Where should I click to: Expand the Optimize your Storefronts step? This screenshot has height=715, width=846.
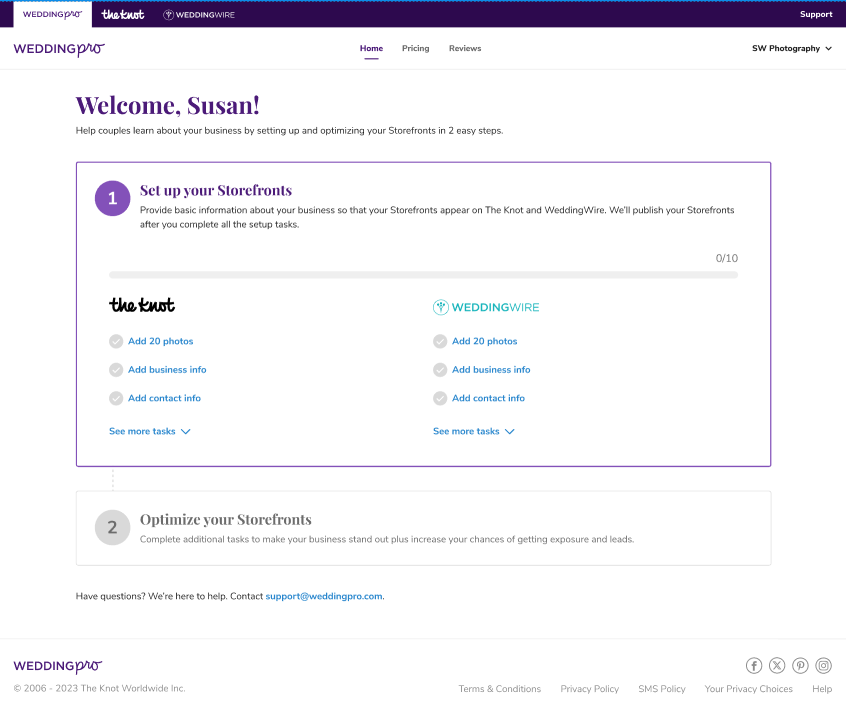[x=424, y=528]
